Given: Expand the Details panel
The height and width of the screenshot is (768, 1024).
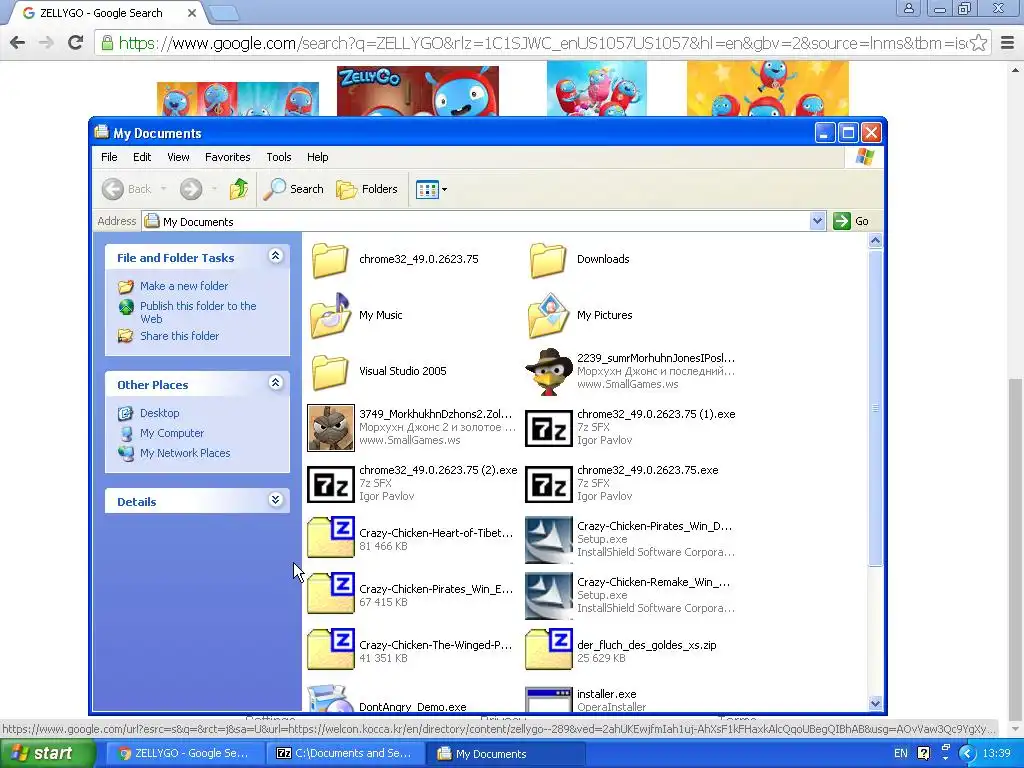Looking at the screenshot, I should pyautogui.click(x=276, y=500).
